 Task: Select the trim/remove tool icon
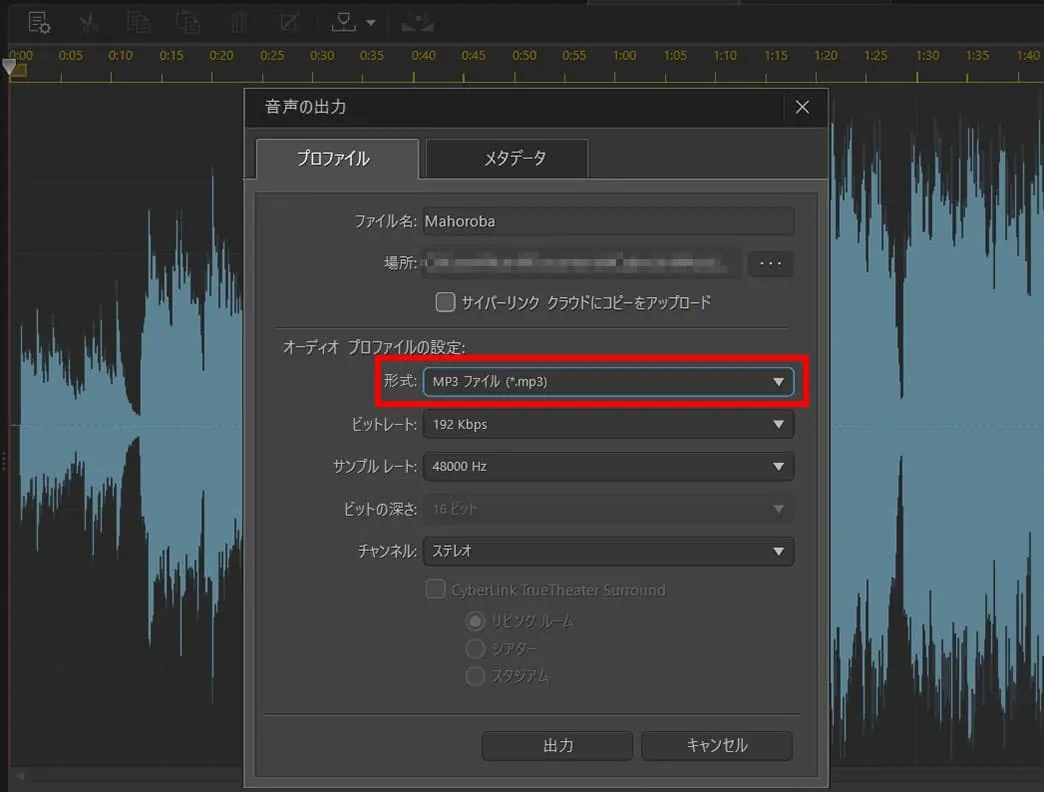coord(288,21)
